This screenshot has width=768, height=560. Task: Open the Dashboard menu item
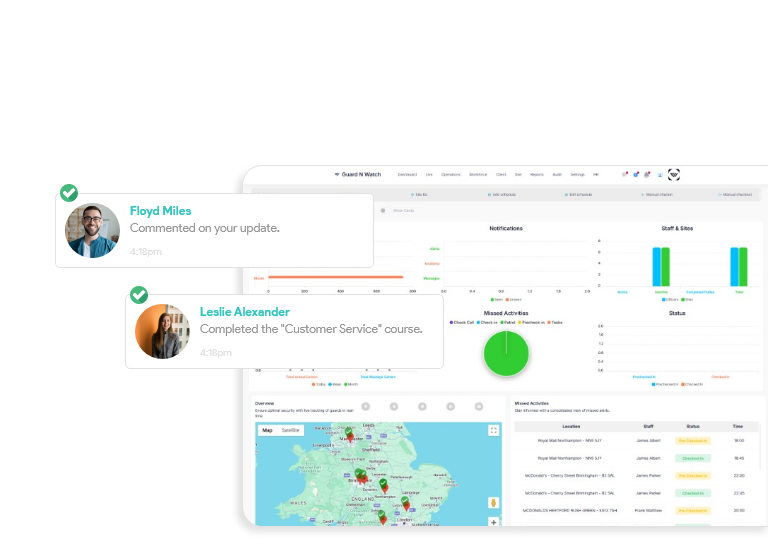click(407, 174)
